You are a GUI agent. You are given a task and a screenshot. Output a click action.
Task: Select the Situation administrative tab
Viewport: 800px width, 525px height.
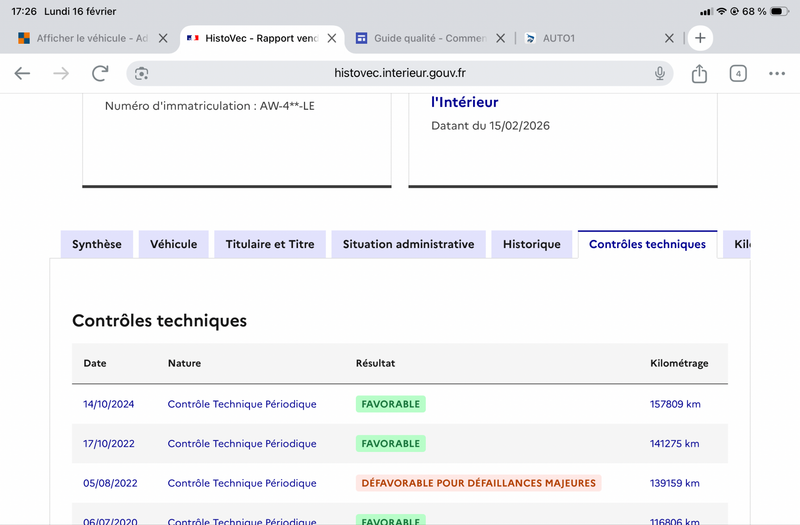click(408, 244)
